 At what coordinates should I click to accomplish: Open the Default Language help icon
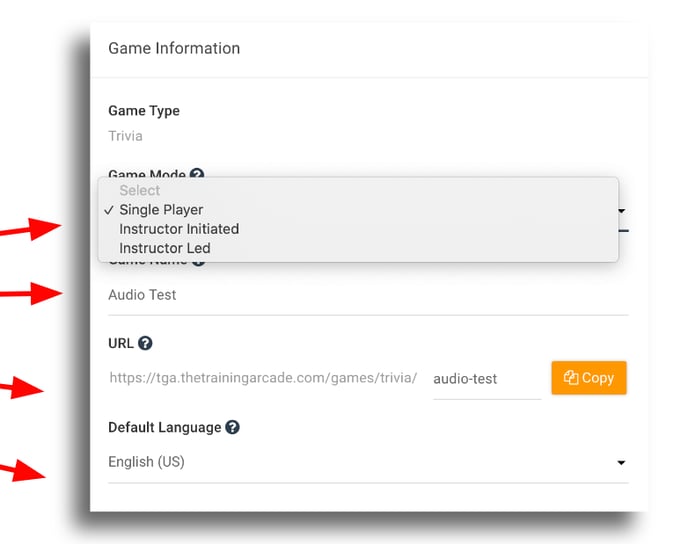click(232, 427)
